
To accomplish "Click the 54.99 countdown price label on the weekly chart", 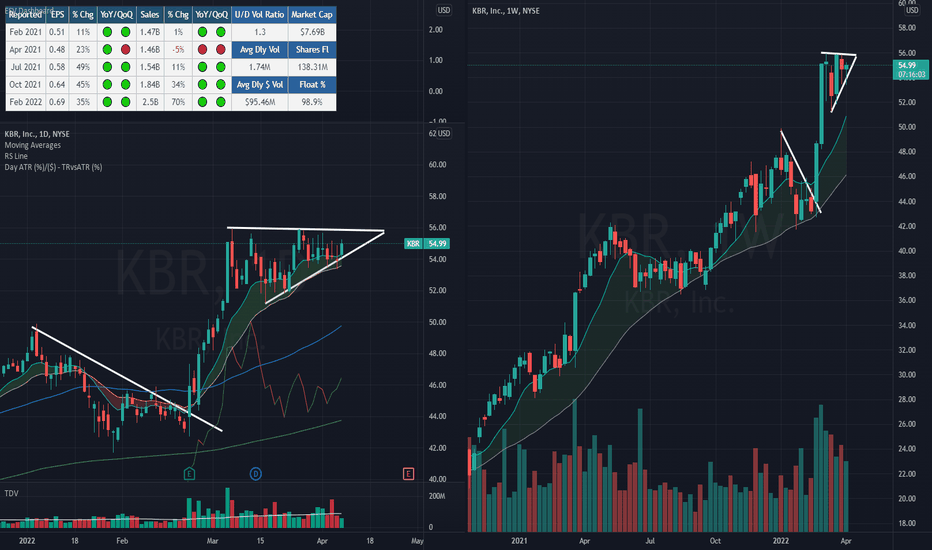I will coord(911,70).
